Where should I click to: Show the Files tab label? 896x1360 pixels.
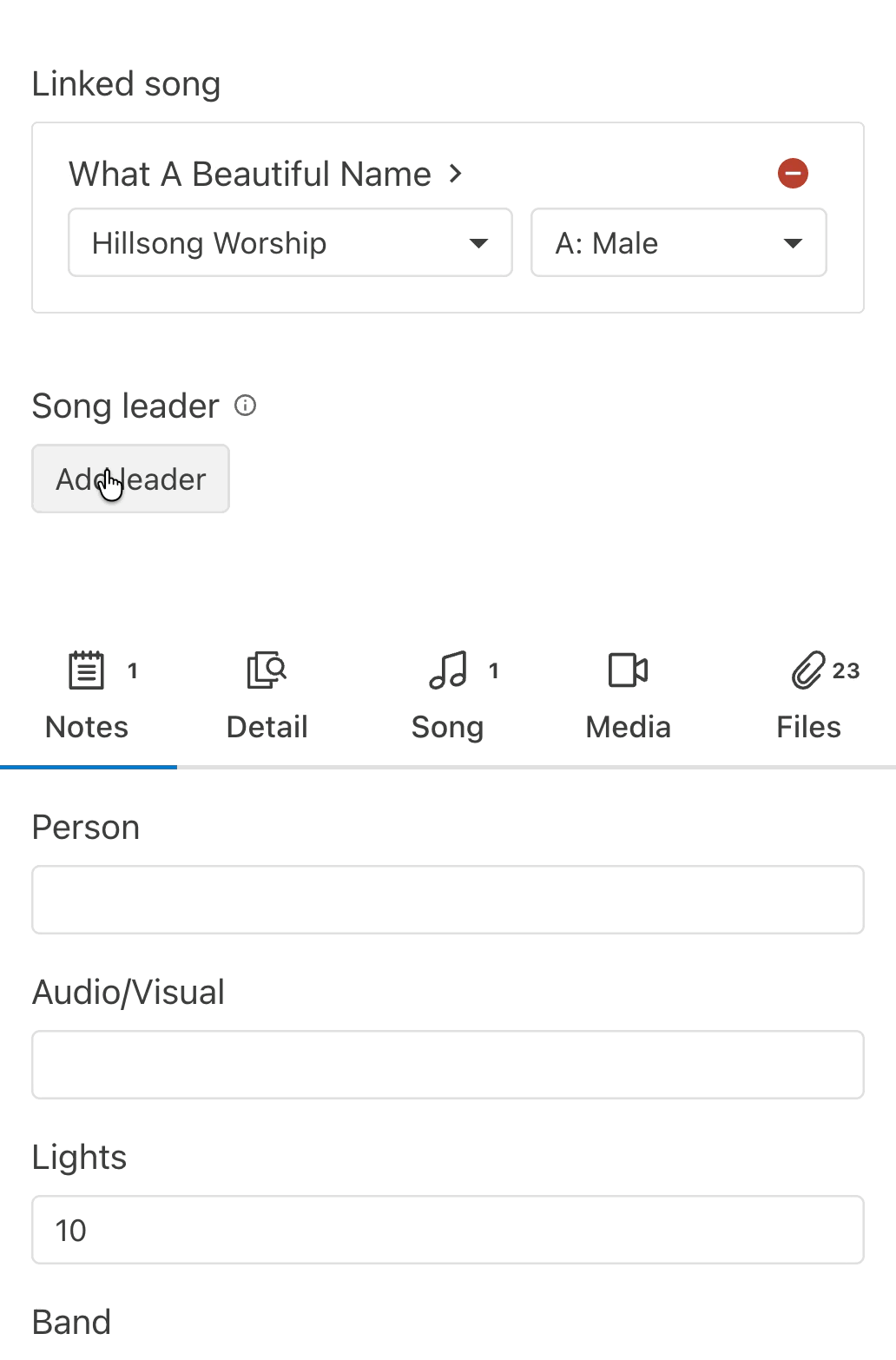pos(808,727)
